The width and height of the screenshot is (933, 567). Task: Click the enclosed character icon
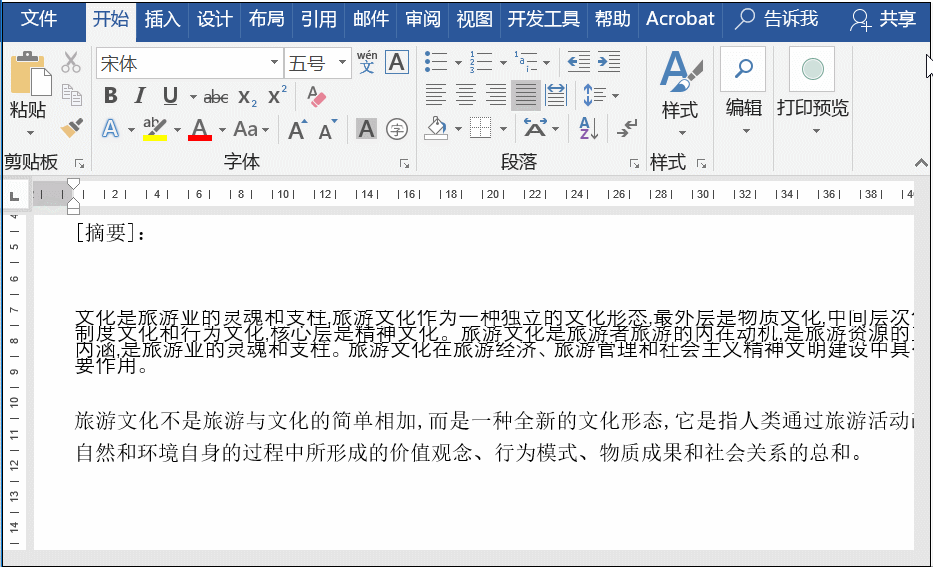coord(397,129)
